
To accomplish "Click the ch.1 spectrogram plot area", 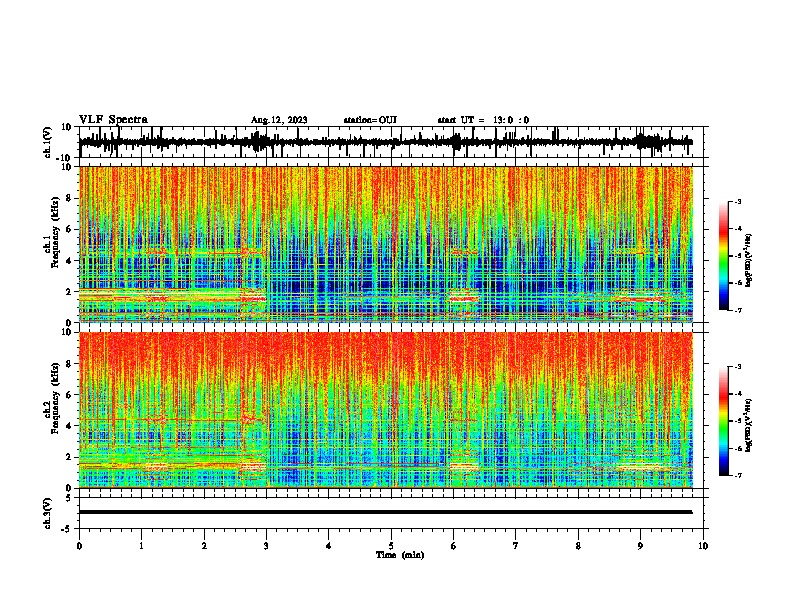I will point(386,244).
